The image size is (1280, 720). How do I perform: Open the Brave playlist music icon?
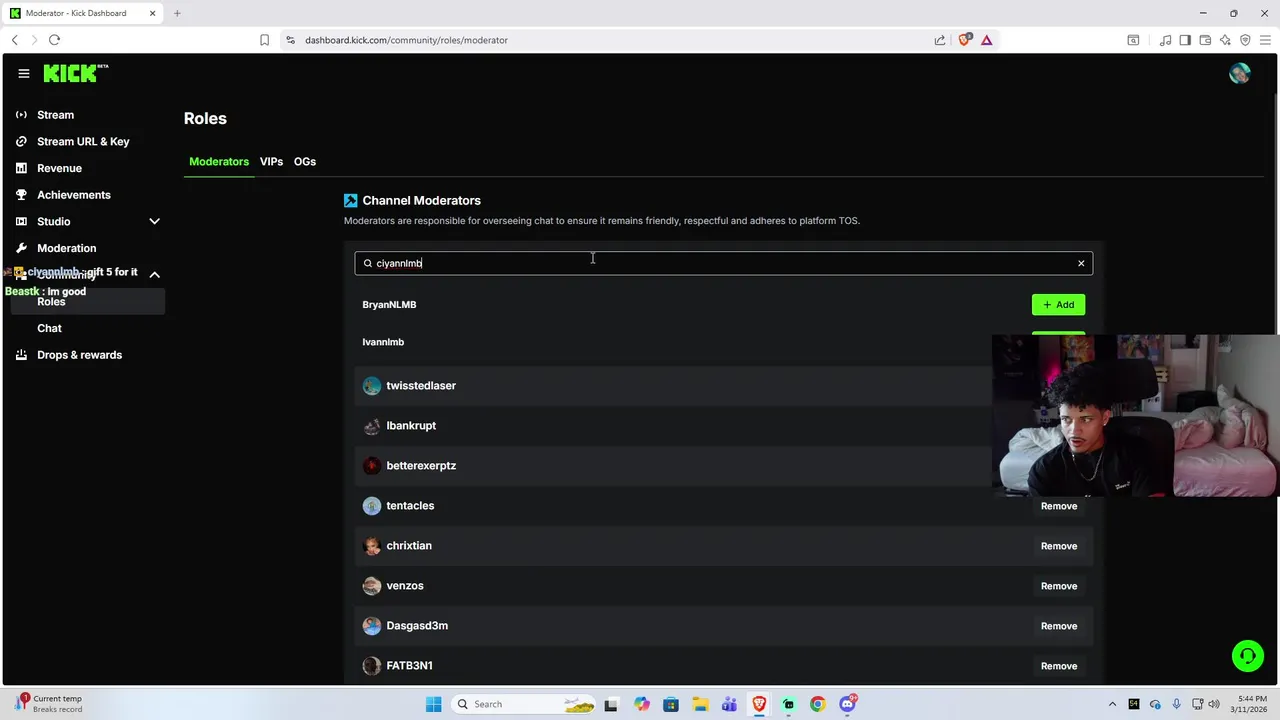pos(1165,40)
